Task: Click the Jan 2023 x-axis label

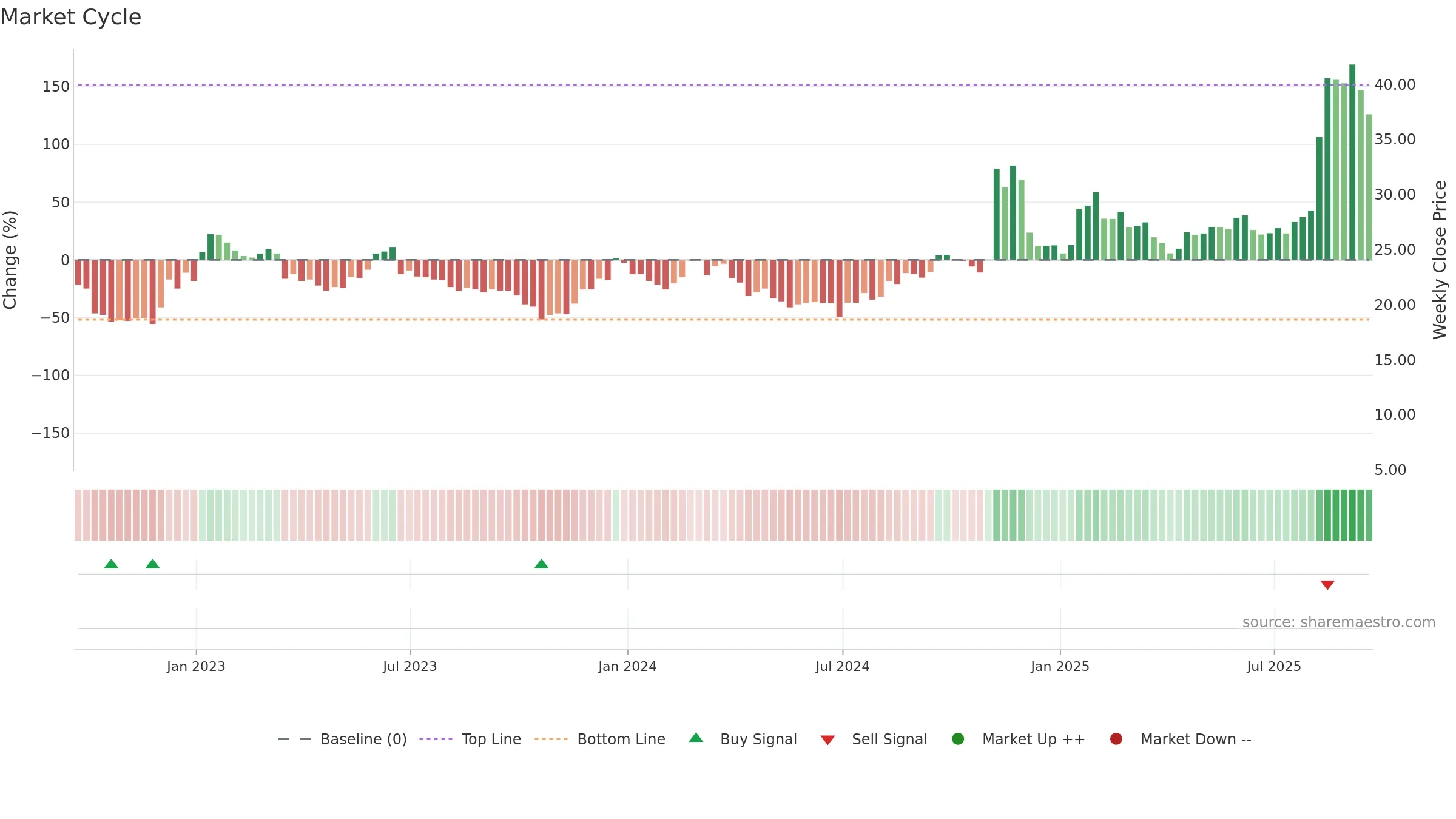Action: pyautogui.click(x=196, y=666)
